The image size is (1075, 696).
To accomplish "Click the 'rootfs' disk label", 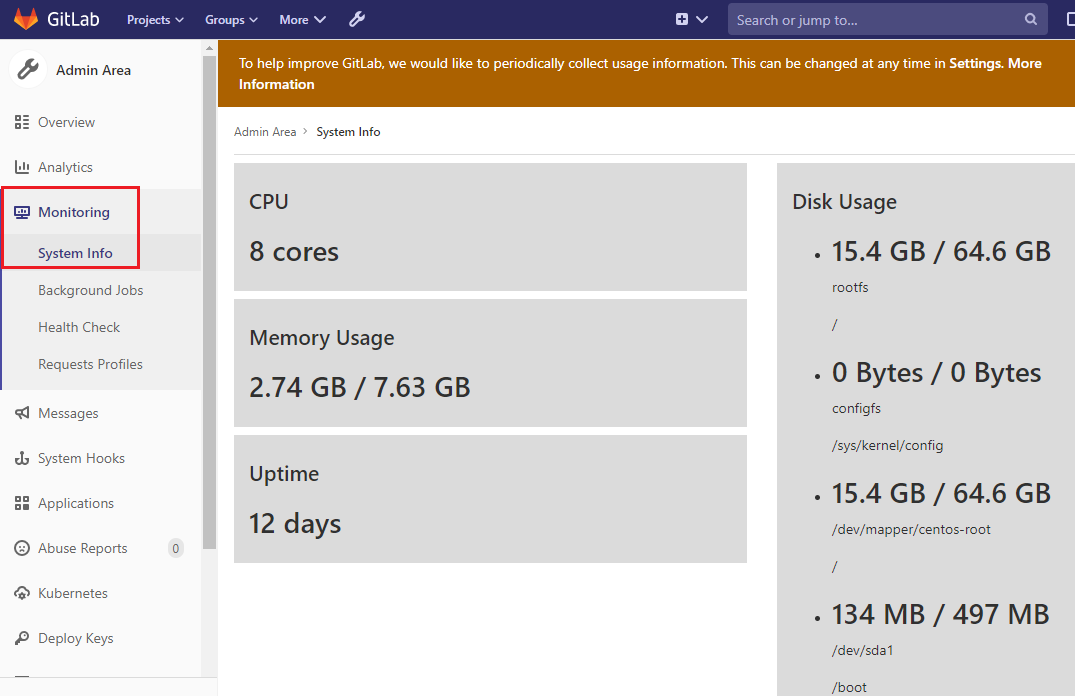I will tap(850, 287).
